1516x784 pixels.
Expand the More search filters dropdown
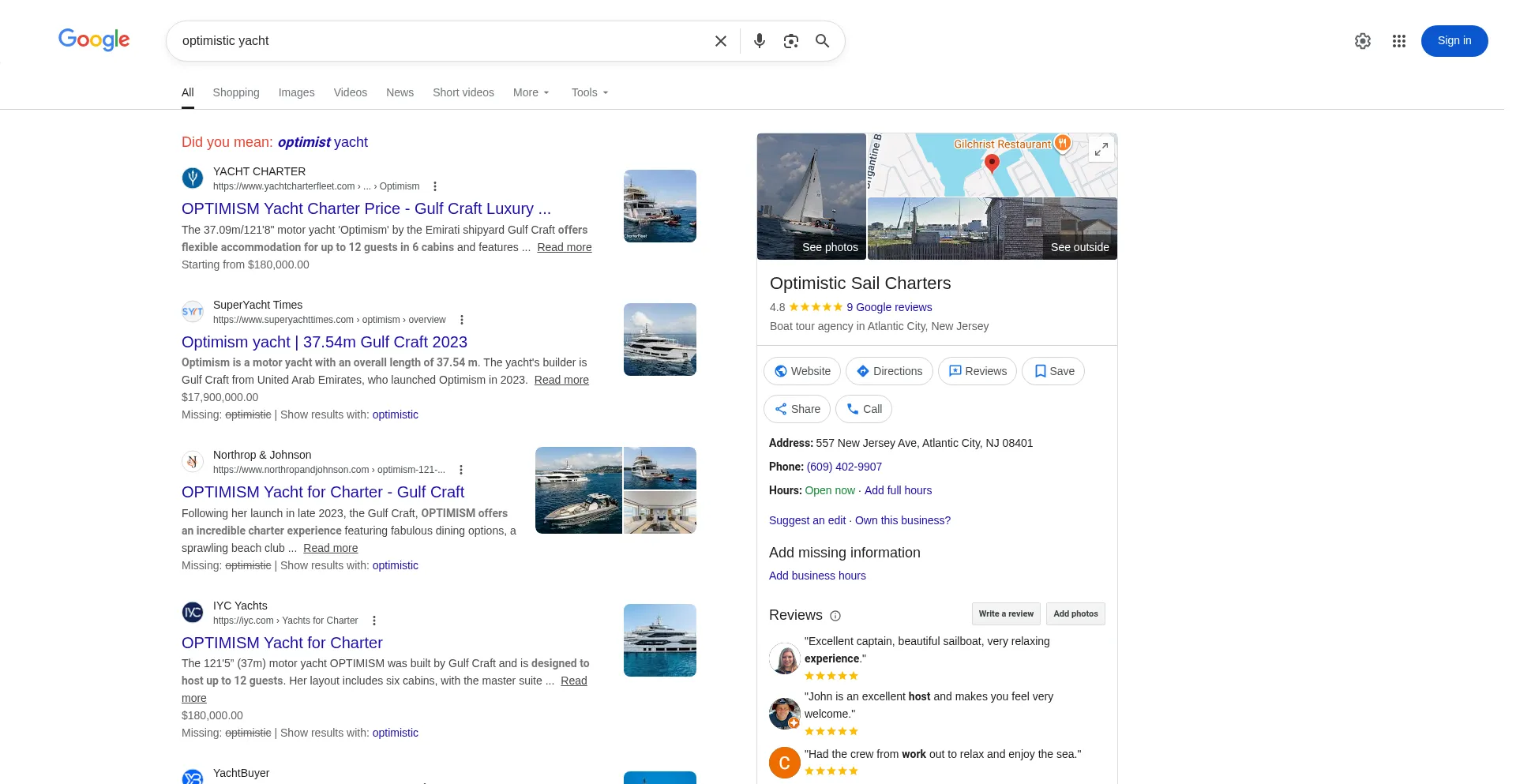[531, 92]
